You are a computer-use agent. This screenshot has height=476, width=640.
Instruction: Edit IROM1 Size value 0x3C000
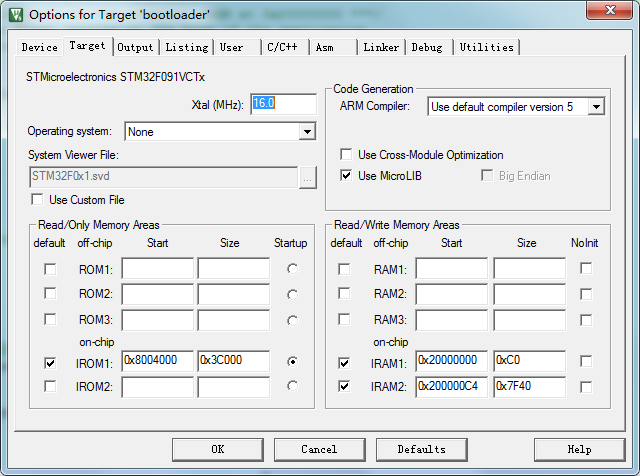pyautogui.click(x=234, y=361)
